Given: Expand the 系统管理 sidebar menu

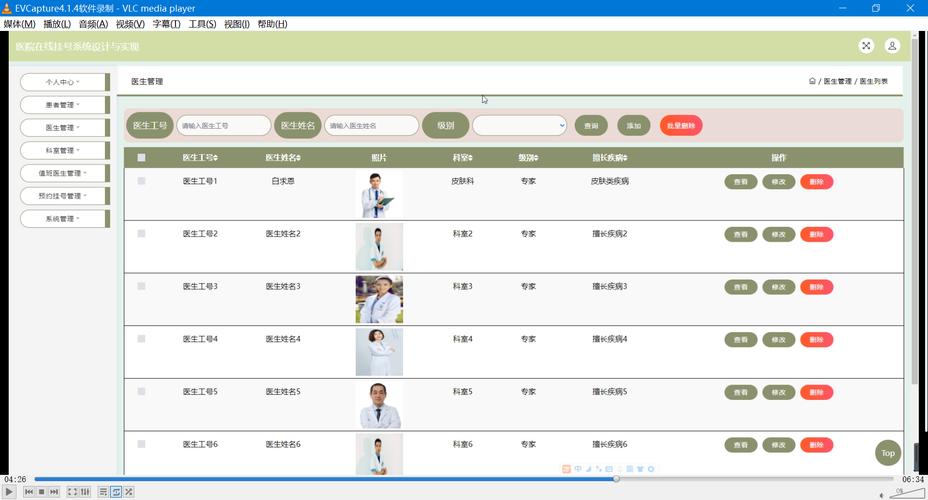Looking at the screenshot, I should (x=65, y=219).
